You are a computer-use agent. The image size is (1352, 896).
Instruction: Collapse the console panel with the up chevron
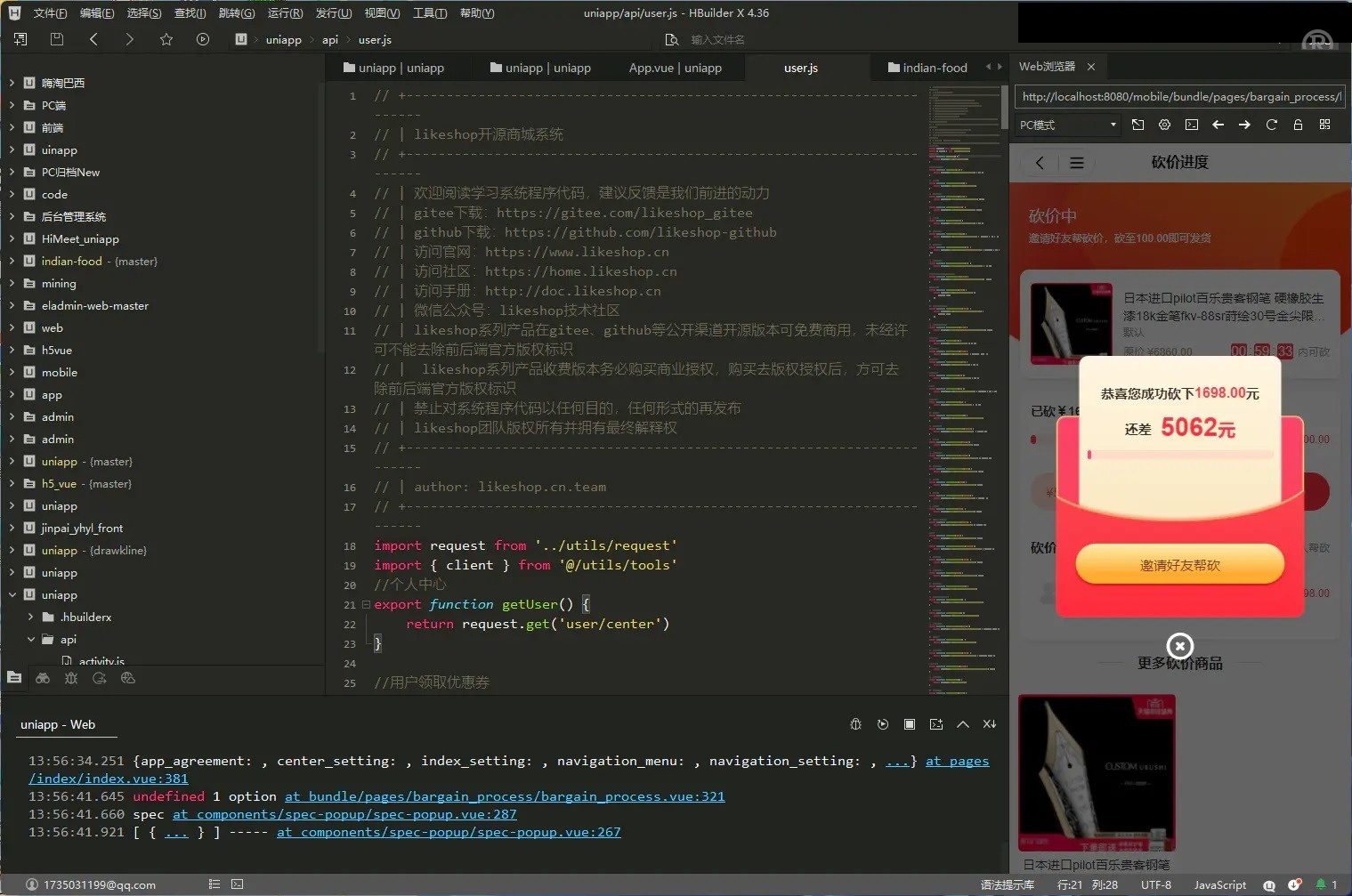tap(962, 724)
